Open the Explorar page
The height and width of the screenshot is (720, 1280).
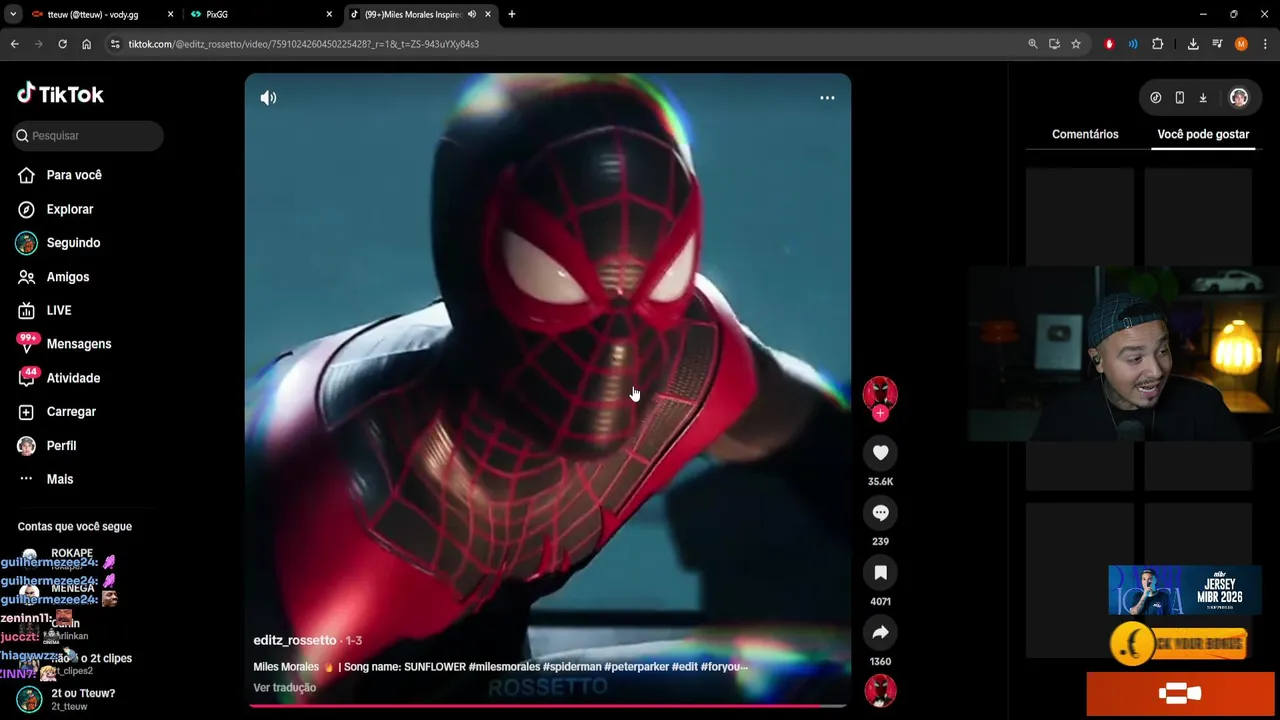coord(70,209)
